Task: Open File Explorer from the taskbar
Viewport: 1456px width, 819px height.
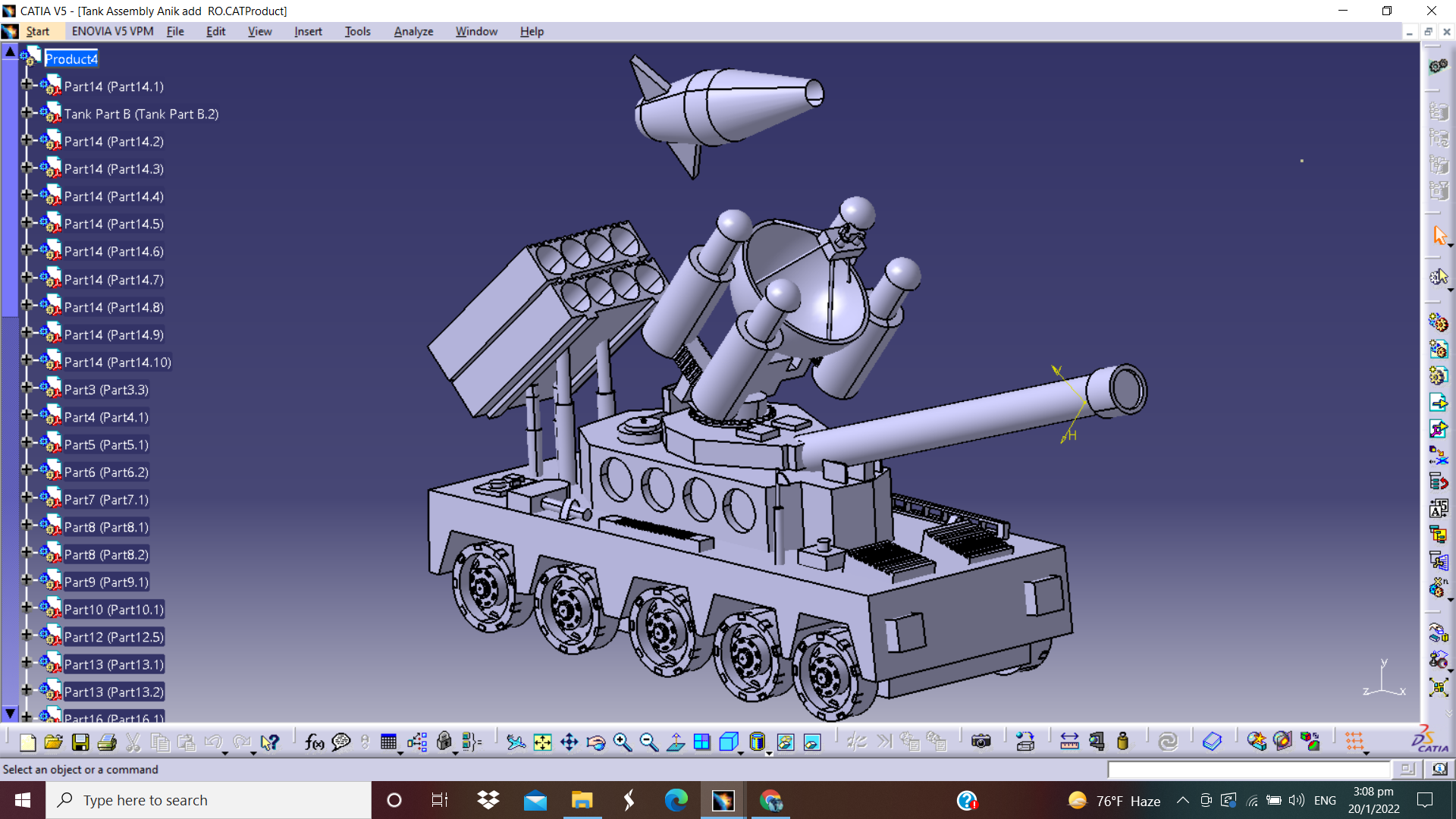Action: point(582,800)
